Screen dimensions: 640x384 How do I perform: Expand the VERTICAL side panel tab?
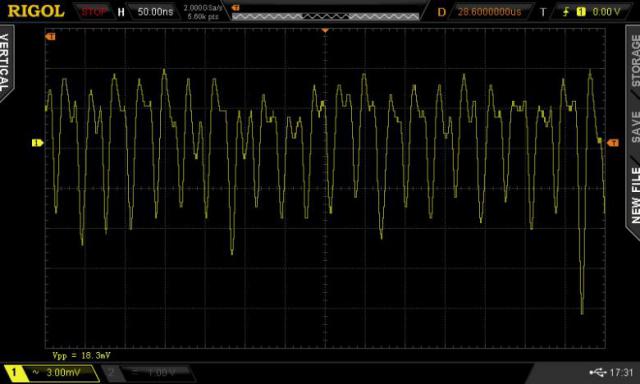pos(6,62)
